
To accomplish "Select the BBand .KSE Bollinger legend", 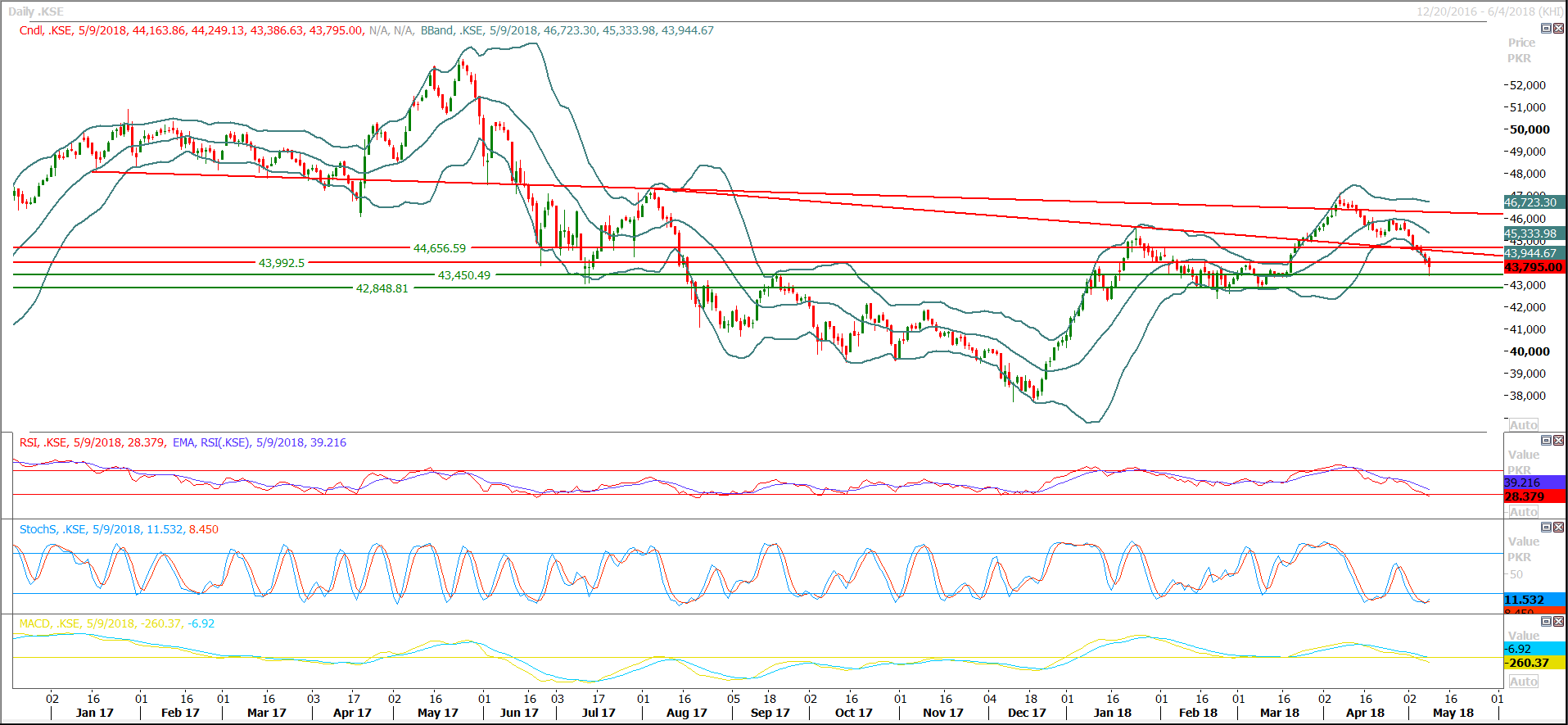I will coord(567,30).
